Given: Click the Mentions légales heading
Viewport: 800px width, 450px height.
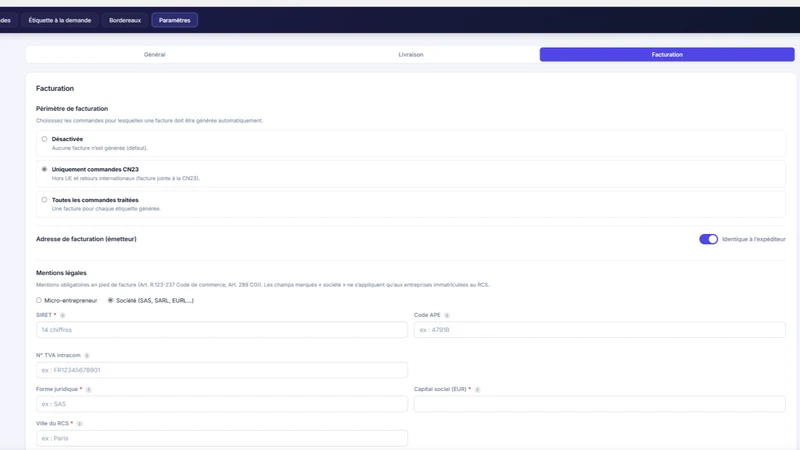Looking at the screenshot, I should tap(61, 273).
